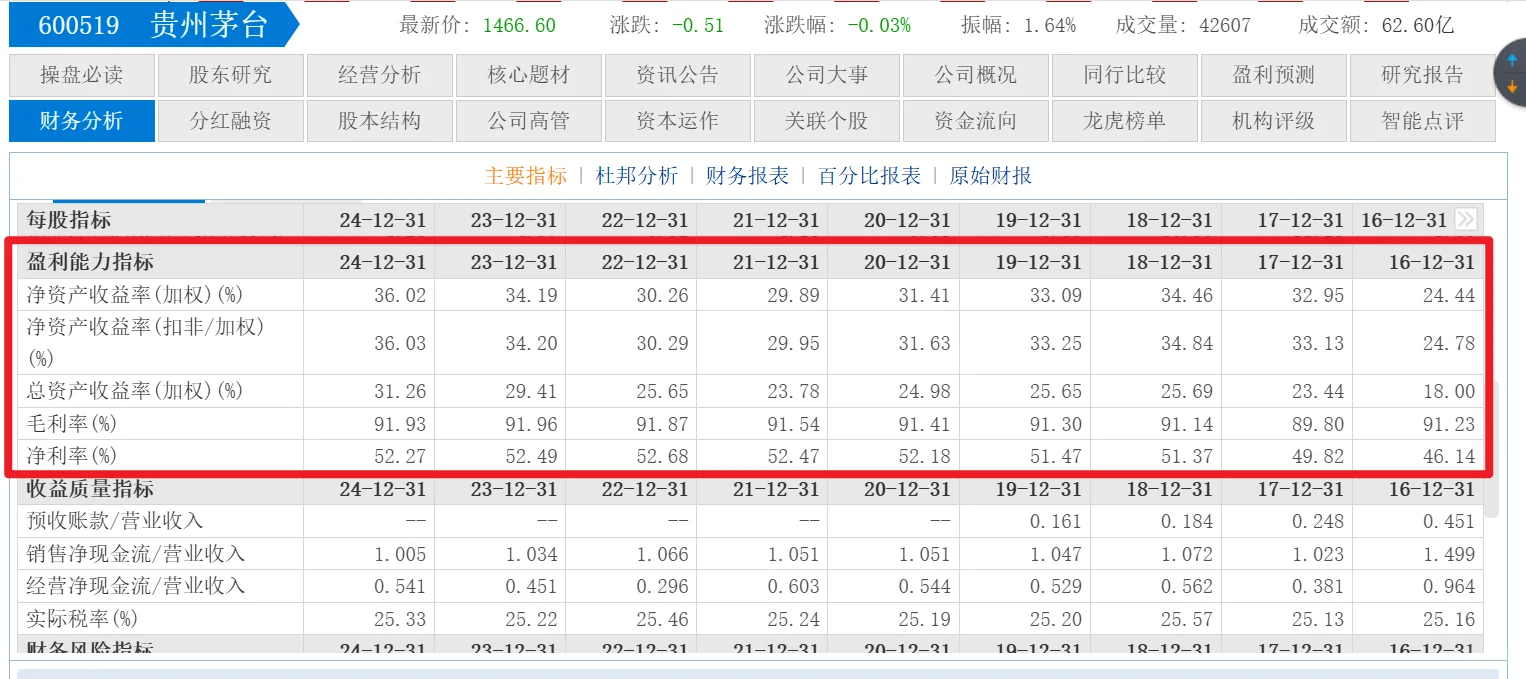Click the 1.499 cell in 销售净现金流 row
The image size is (1526, 679).
coord(1449,554)
